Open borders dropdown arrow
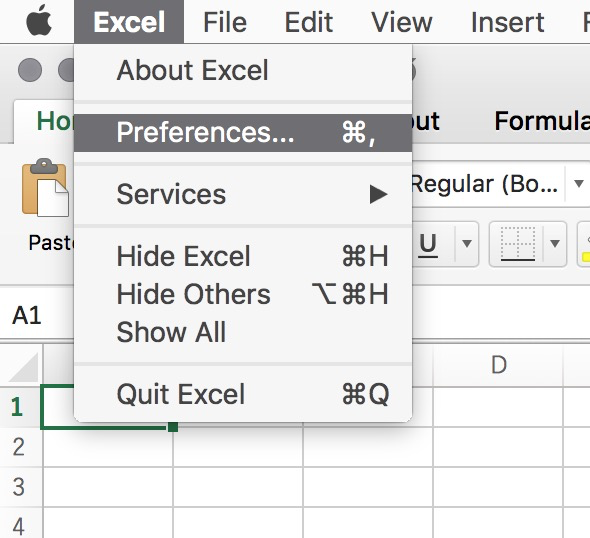This screenshot has height=538, width=590. [555, 244]
